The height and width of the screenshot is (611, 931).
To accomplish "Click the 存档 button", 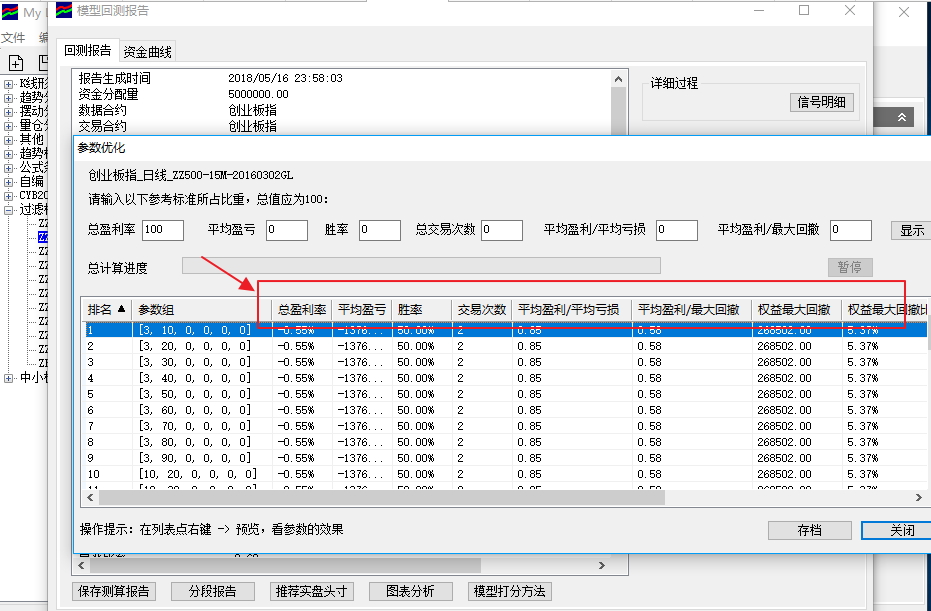I will click(809, 531).
